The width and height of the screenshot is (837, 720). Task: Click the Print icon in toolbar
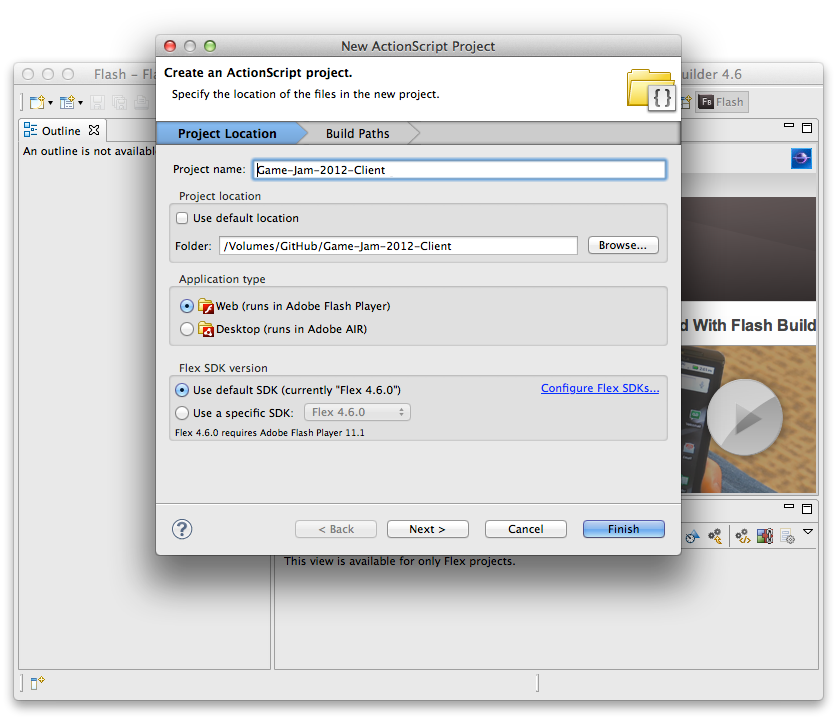(x=141, y=102)
